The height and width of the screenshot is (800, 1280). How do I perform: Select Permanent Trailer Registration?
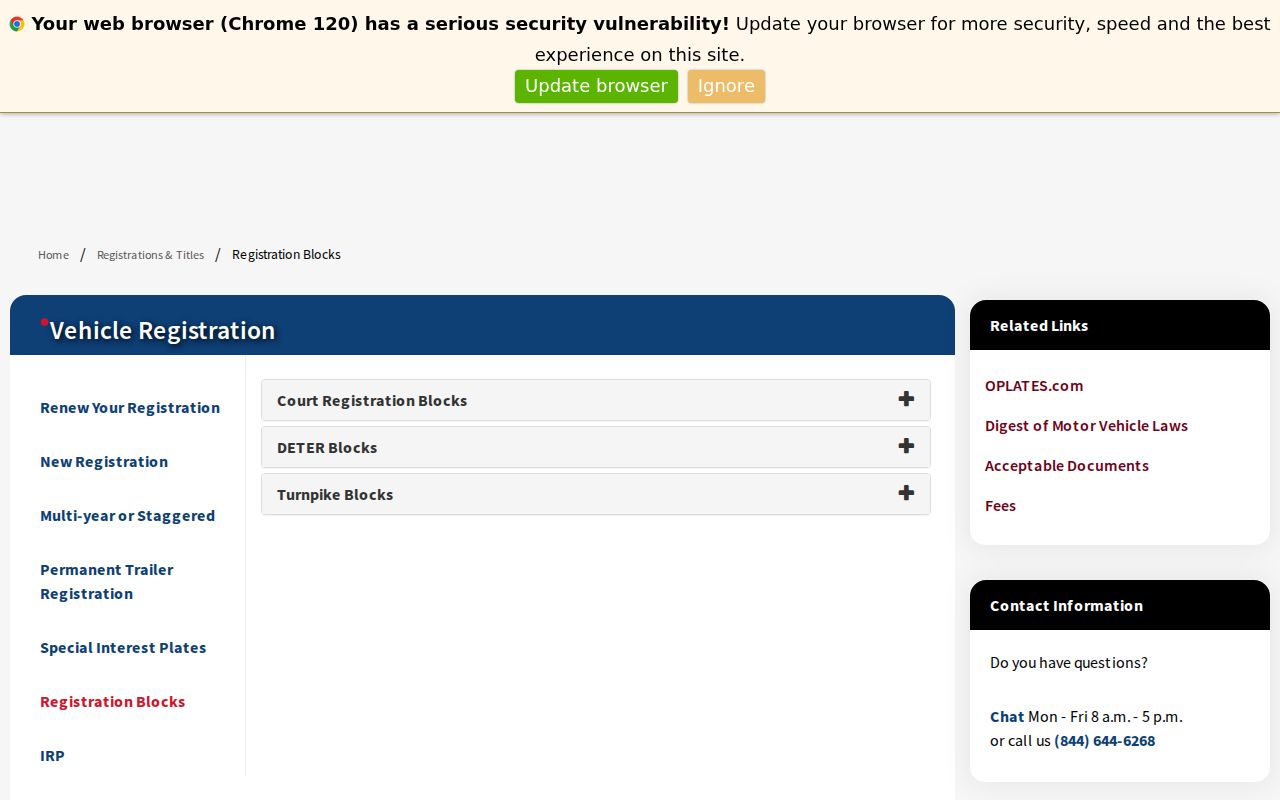[x=107, y=582]
